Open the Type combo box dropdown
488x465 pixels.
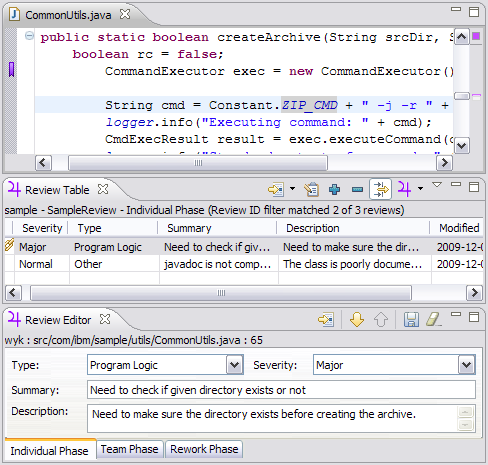click(x=234, y=365)
